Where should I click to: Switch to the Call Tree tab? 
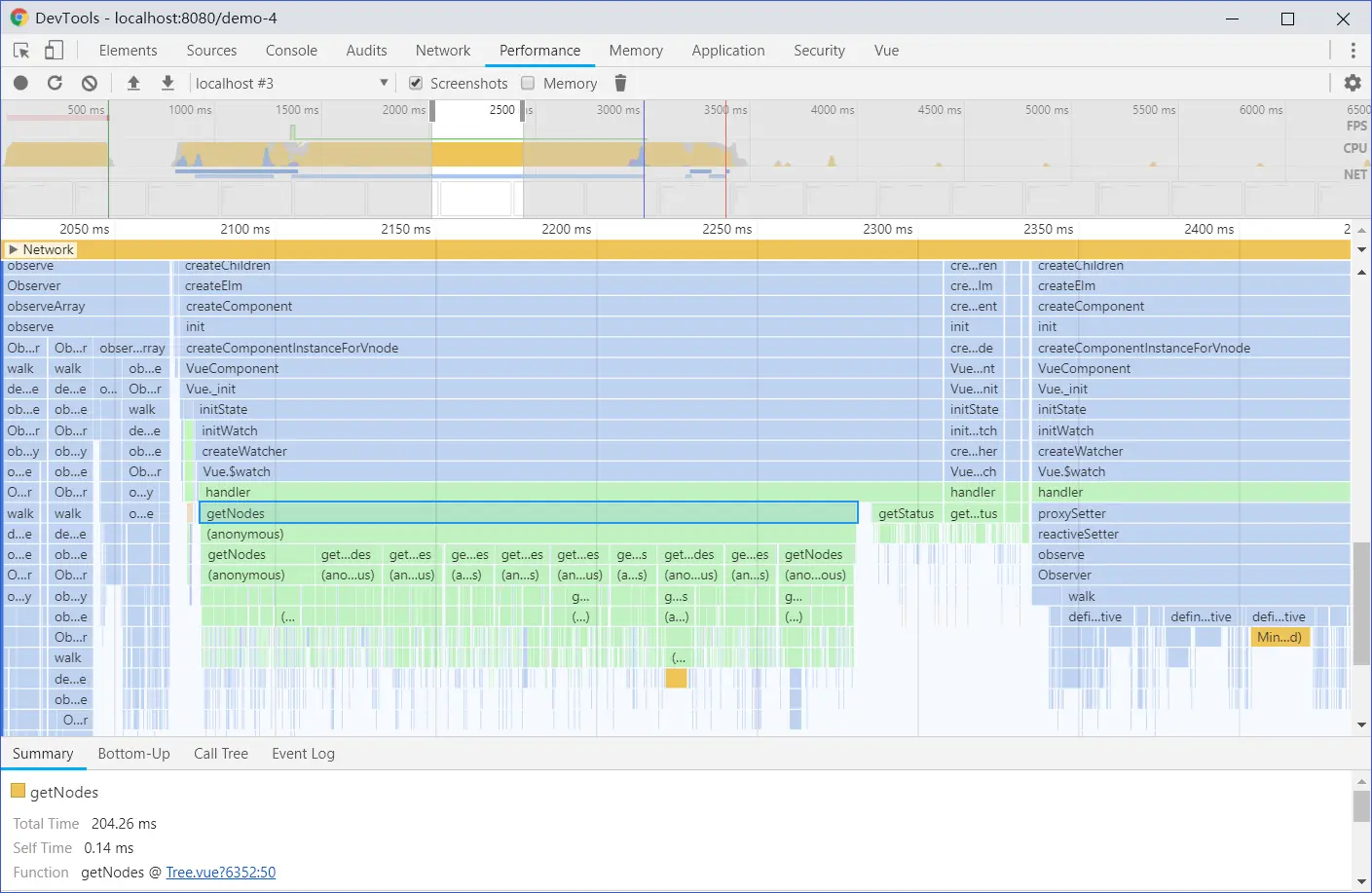221,754
